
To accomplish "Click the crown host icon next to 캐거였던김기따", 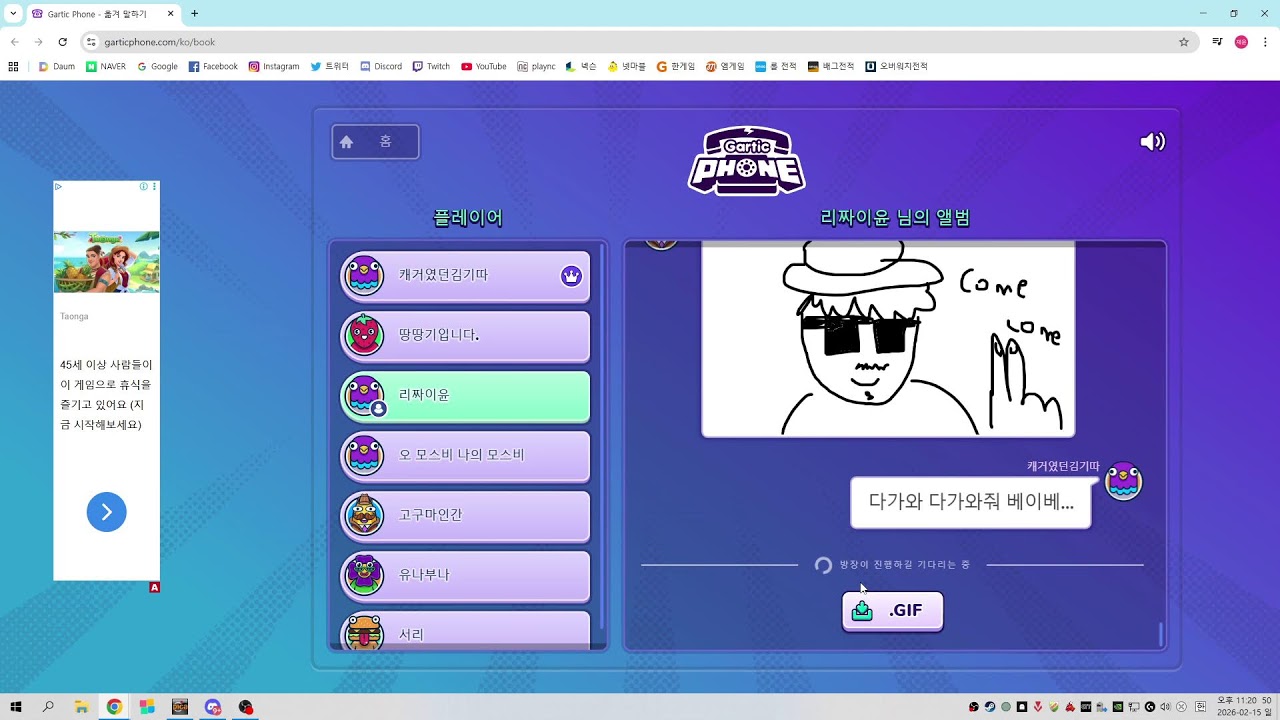I will (571, 276).
